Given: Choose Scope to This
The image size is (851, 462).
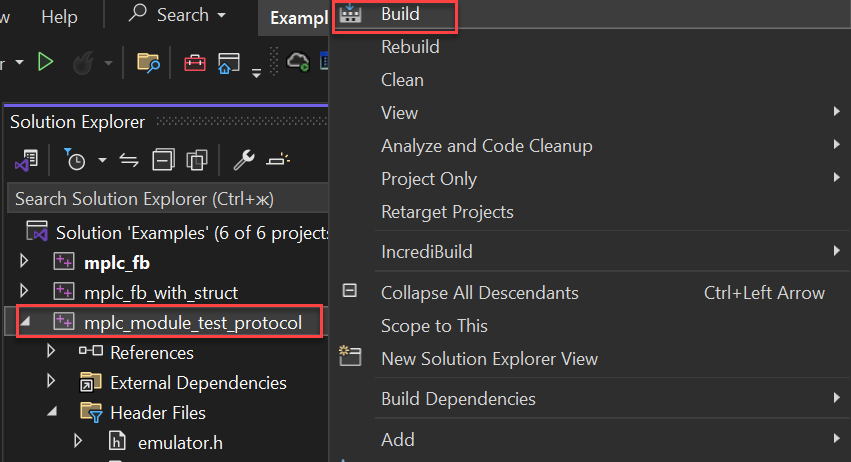Looking at the screenshot, I should click(434, 326).
